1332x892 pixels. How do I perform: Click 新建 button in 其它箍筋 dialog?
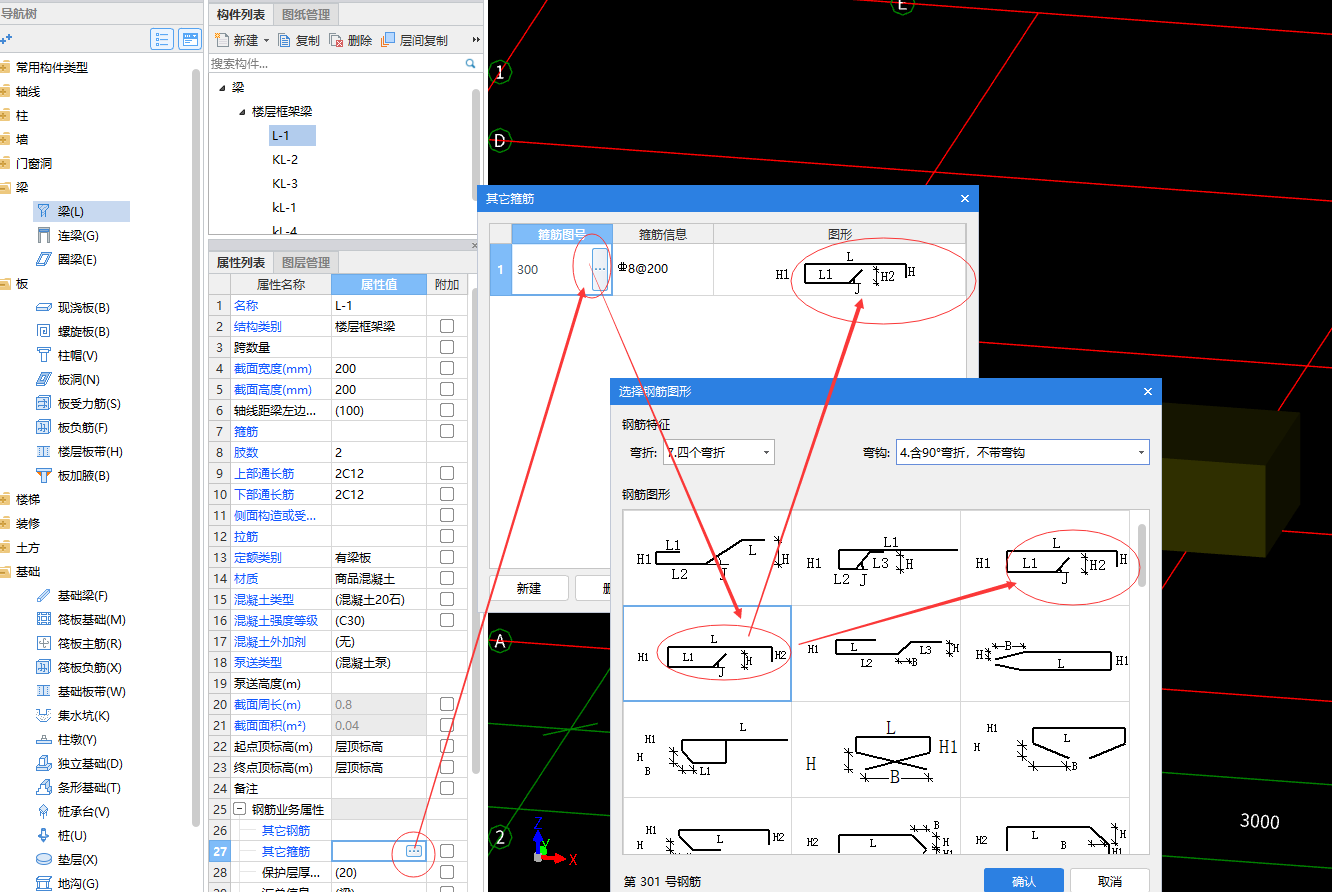[x=529, y=588]
